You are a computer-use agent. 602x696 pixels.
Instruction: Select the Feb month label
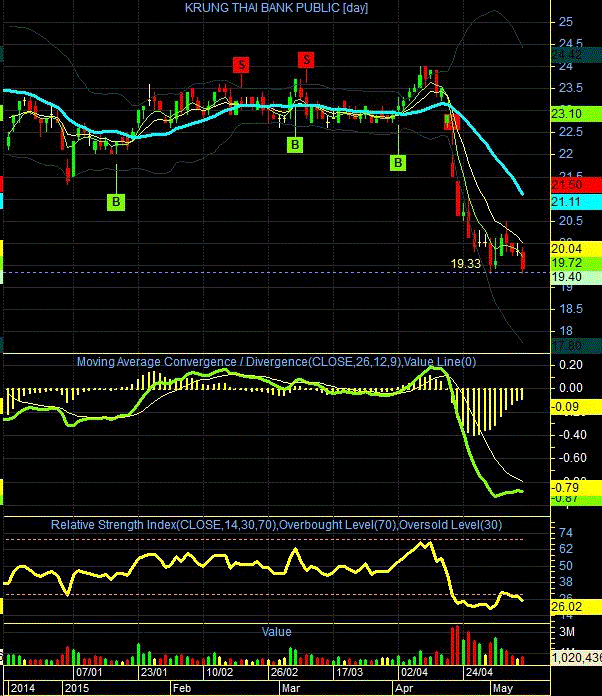click(182, 688)
